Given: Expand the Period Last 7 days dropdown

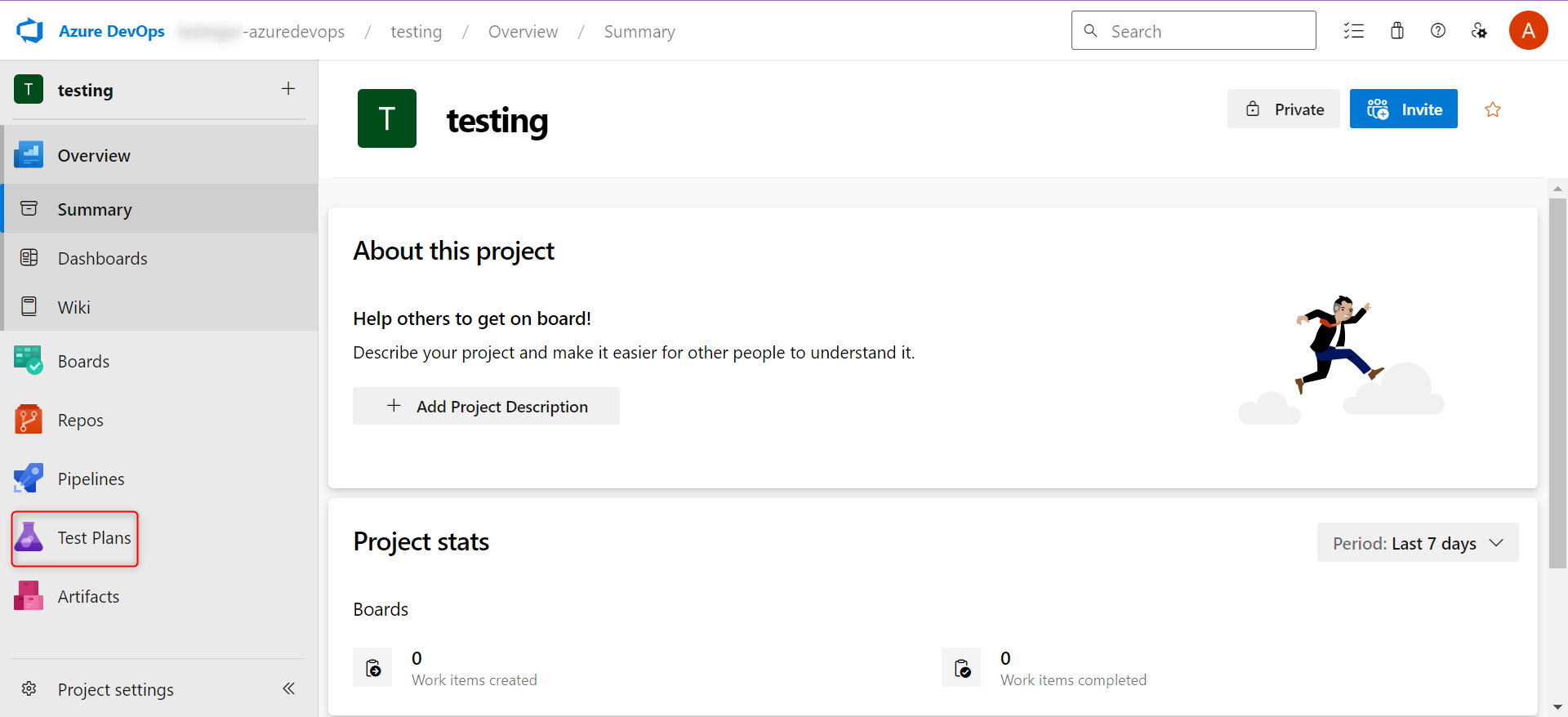Looking at the screenshot, I should pyautogui.click(x=1417, y=543).
